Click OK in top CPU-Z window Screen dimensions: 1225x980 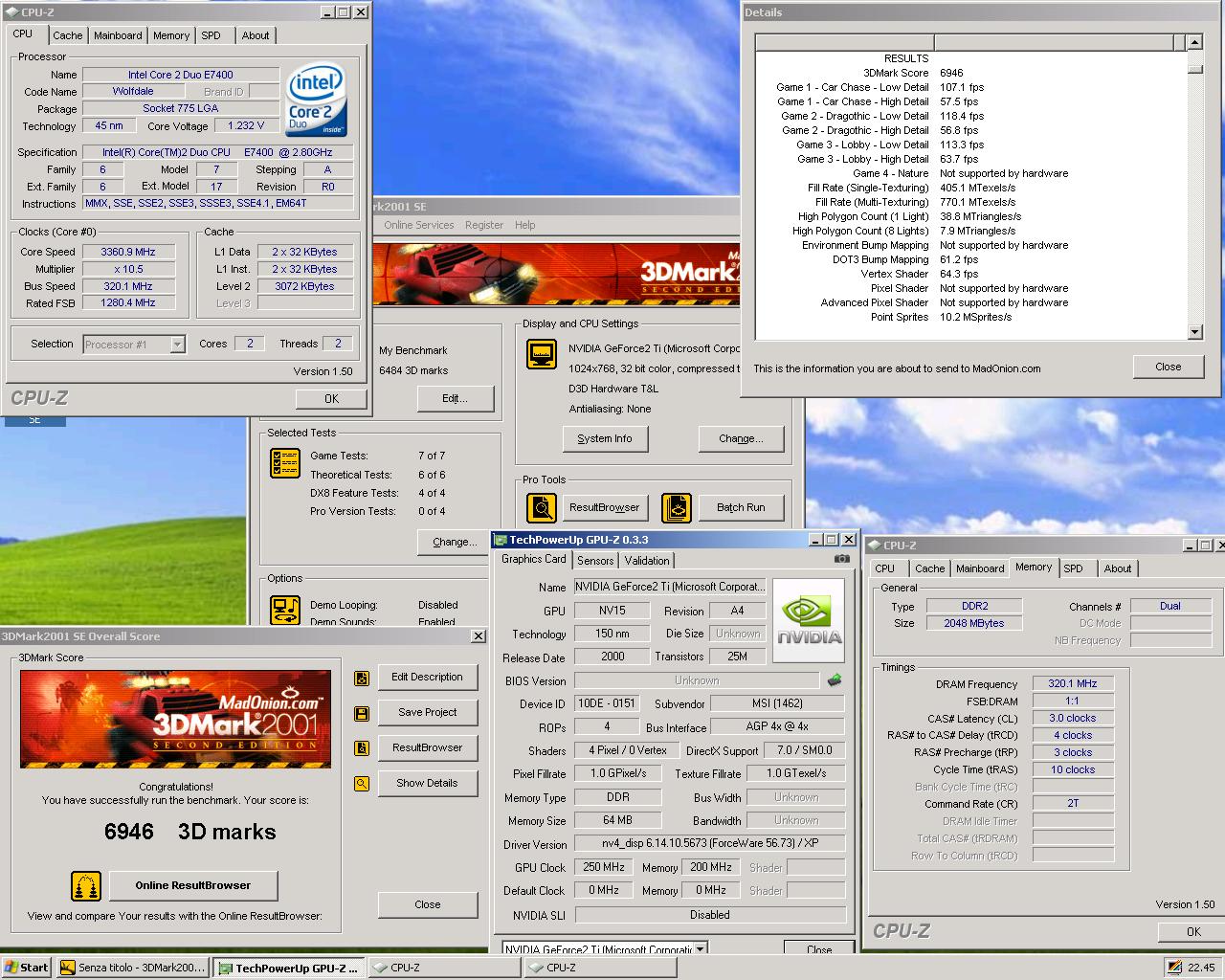pyautogui.click(x=331, y=399)
